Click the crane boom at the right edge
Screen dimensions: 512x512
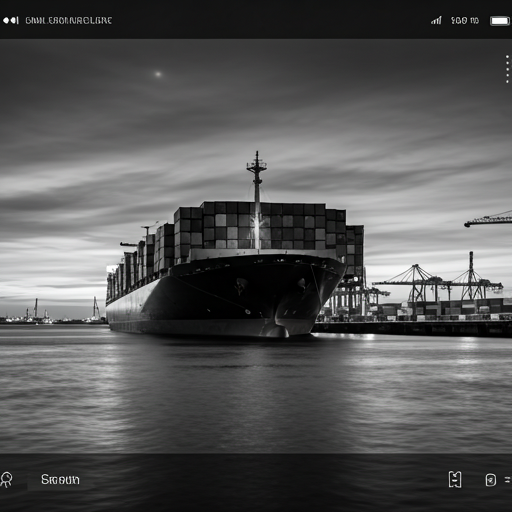[488, 219]
